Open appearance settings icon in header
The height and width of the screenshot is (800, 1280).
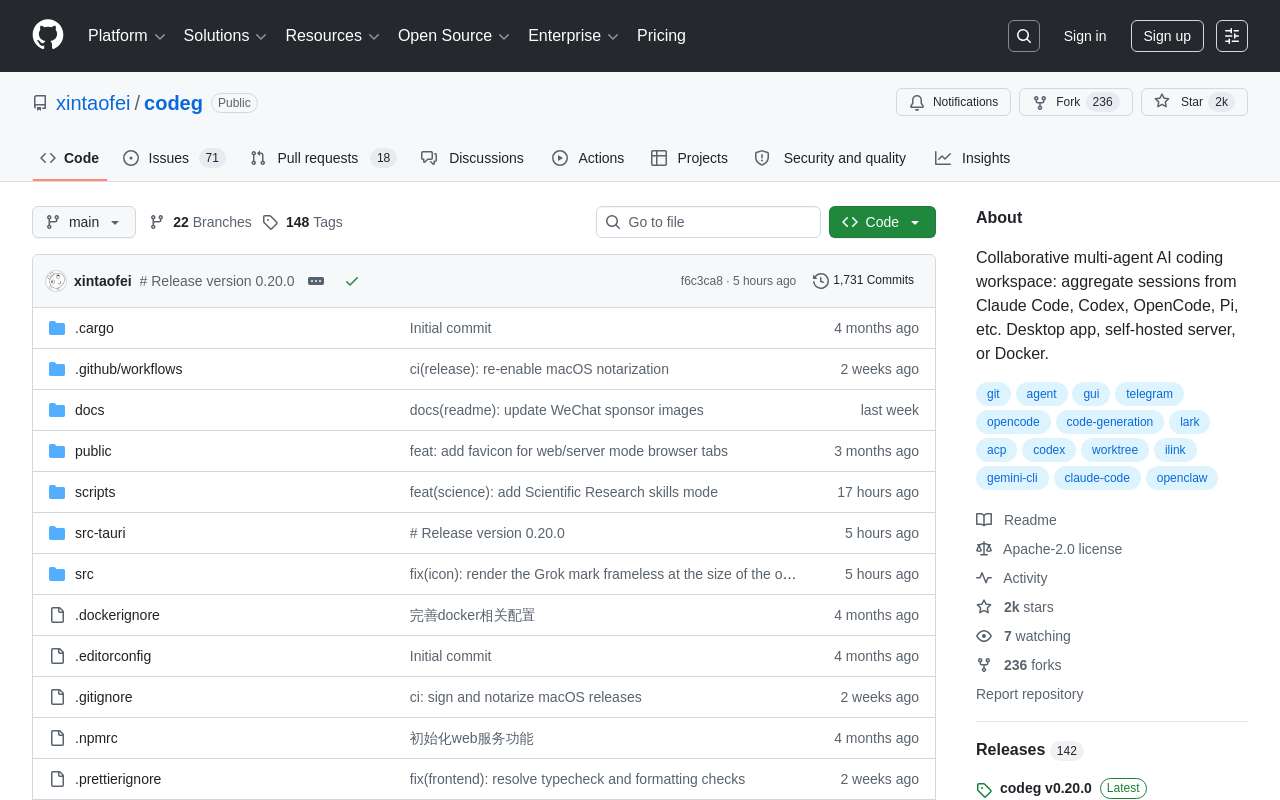(1232, 36)
